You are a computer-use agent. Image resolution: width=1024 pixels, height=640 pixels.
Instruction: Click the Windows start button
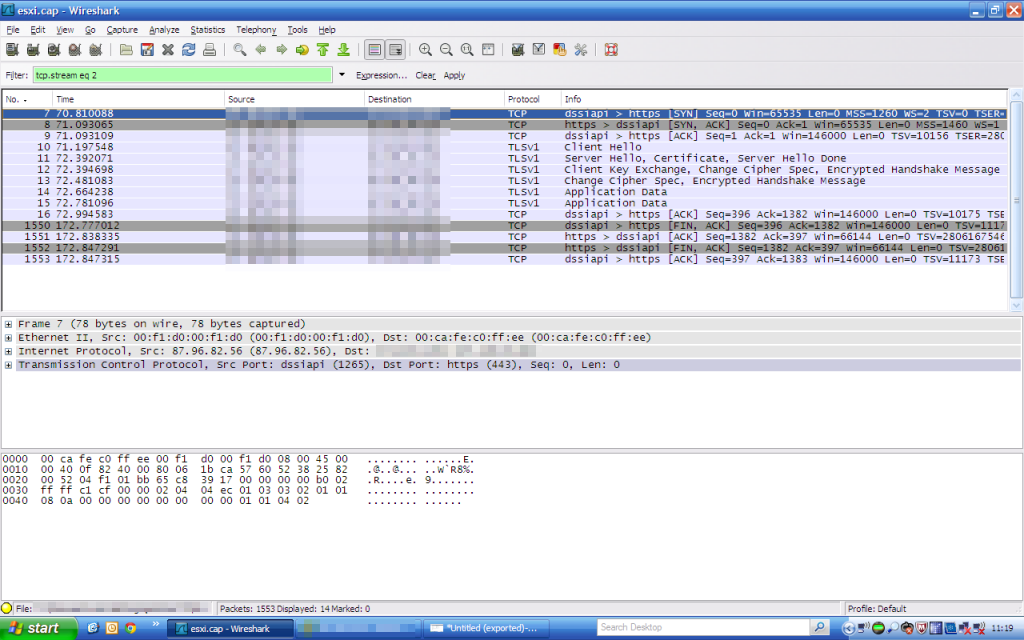(38, 628)
